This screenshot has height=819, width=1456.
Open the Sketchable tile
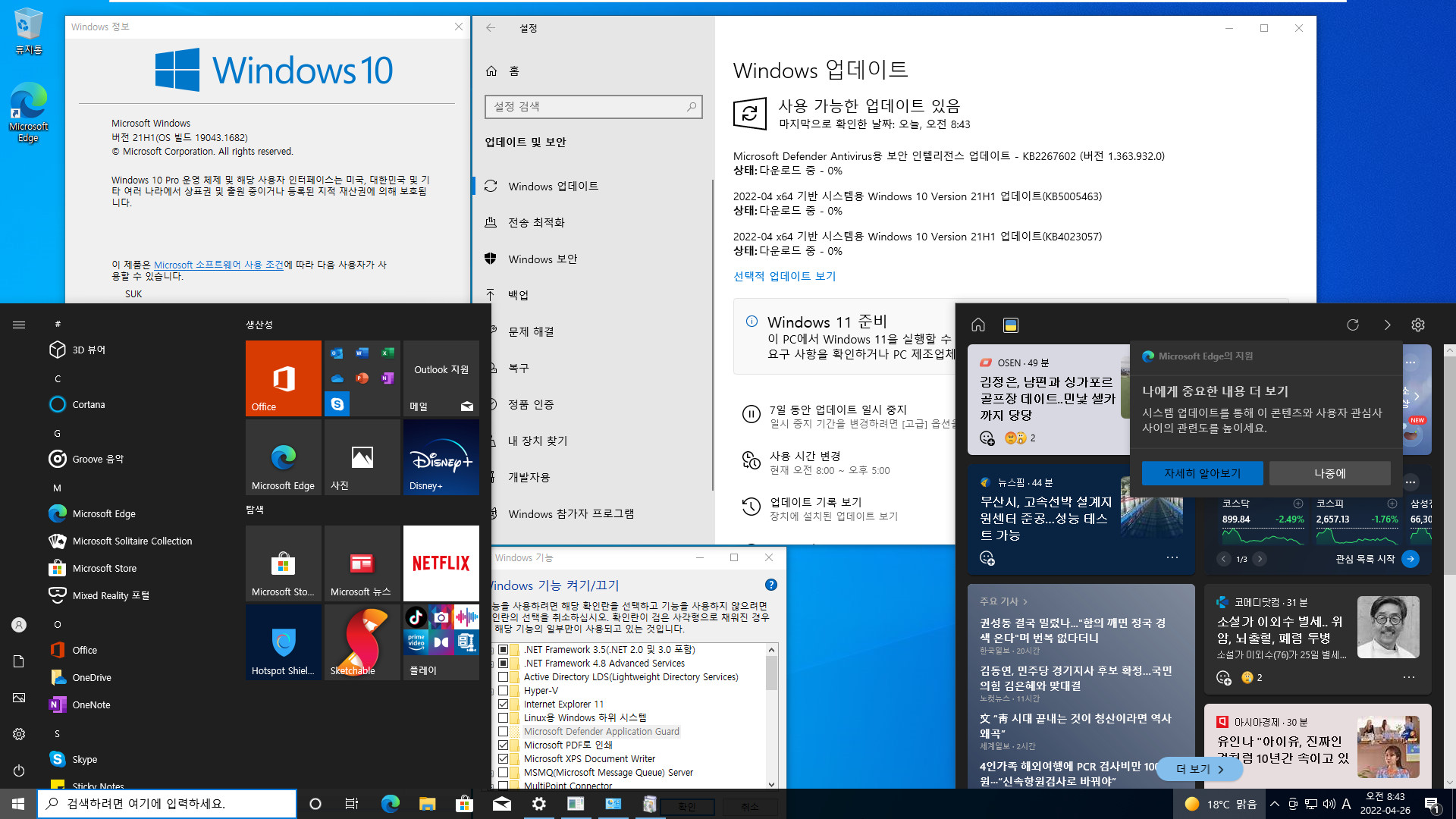pyautogui.click(x=362, y=642)
